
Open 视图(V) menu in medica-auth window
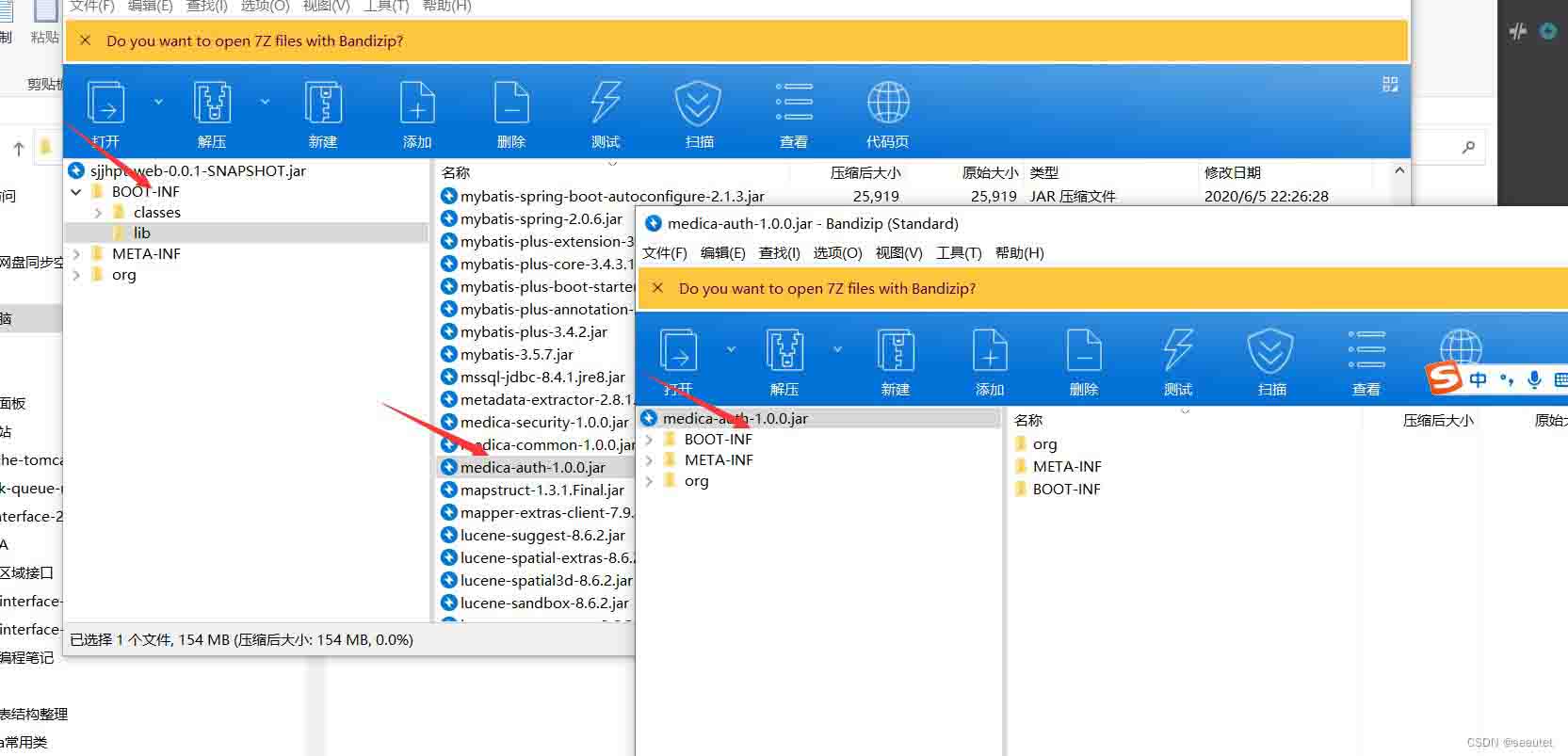[x=899, y=252]
